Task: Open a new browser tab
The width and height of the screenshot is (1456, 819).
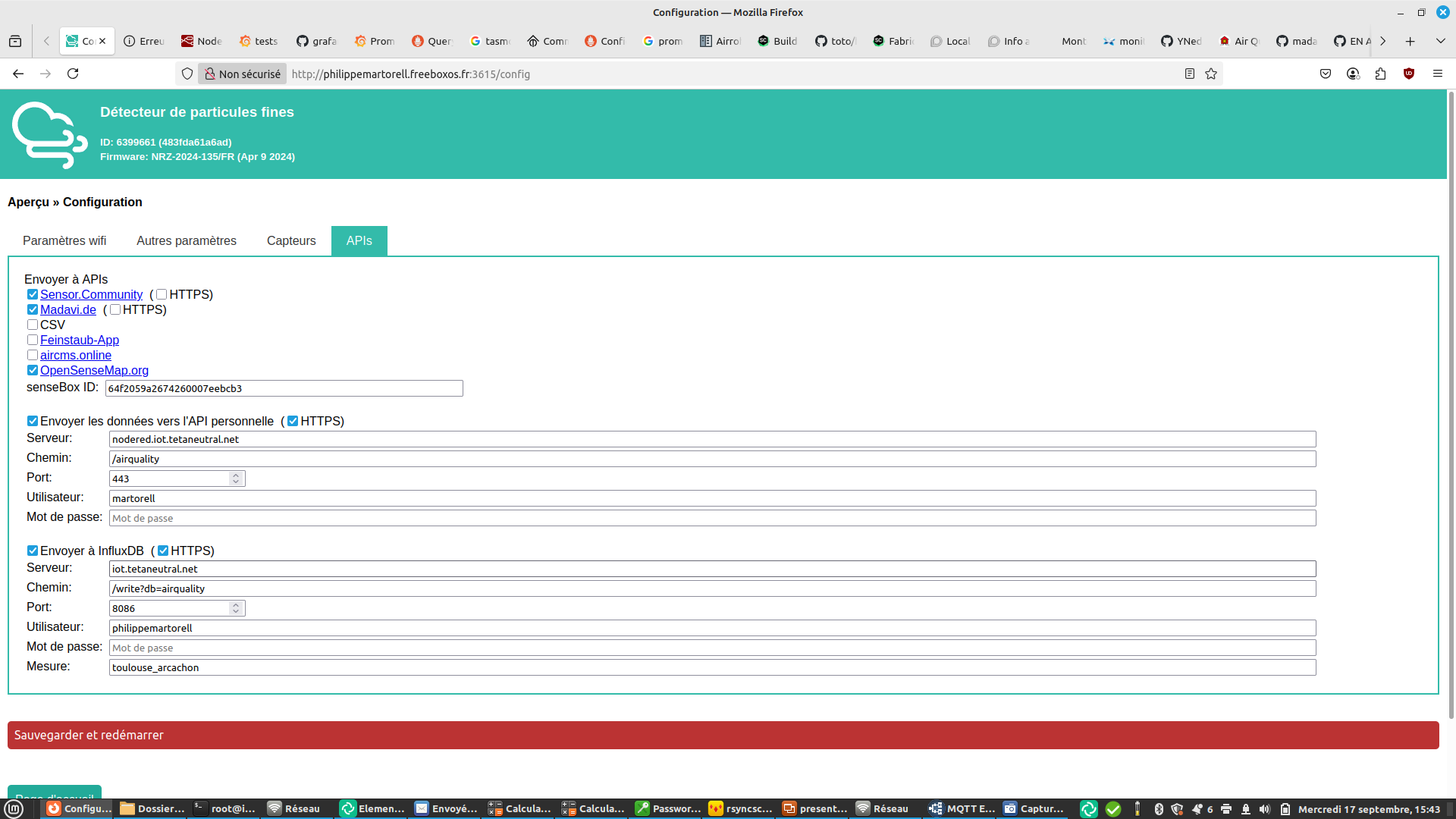Action: coord(1410,41)
